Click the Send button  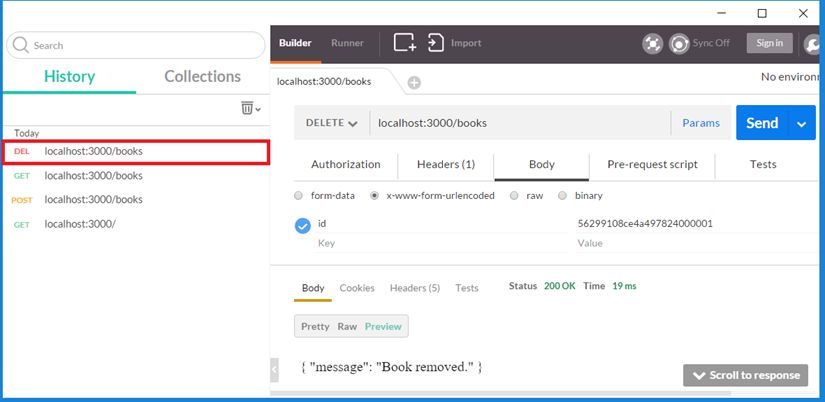click(x=762, y=123)
